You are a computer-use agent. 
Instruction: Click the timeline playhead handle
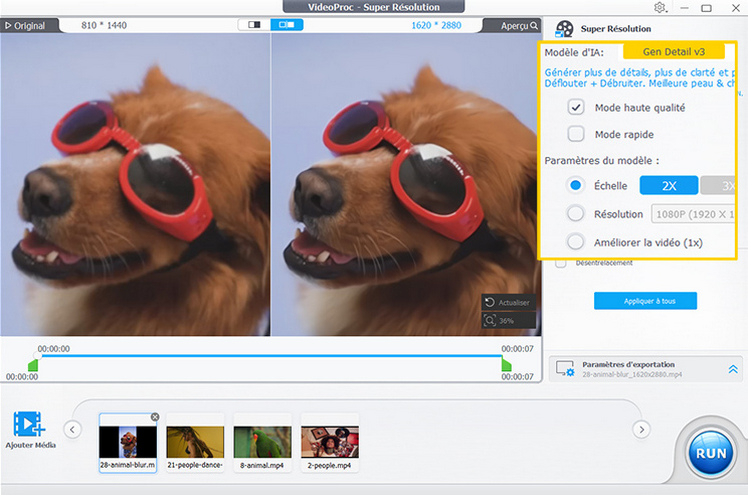[x=38, y=356]
